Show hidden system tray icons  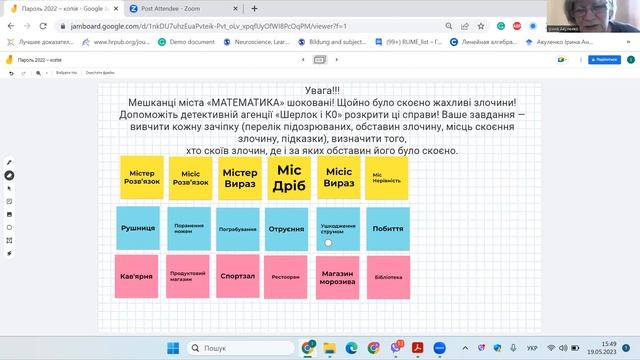[x=465, y=348]
